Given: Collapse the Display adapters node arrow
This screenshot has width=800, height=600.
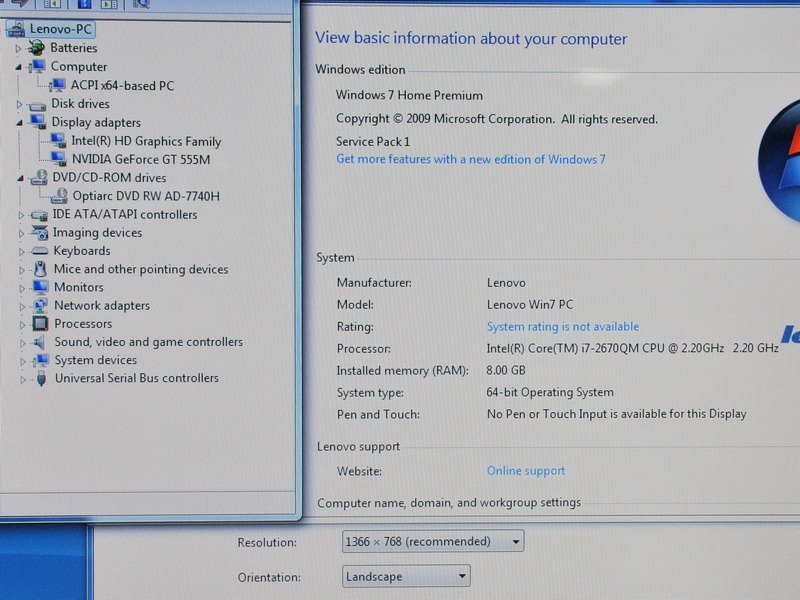Looking at the screenshot, I should (x=19, y=122).
